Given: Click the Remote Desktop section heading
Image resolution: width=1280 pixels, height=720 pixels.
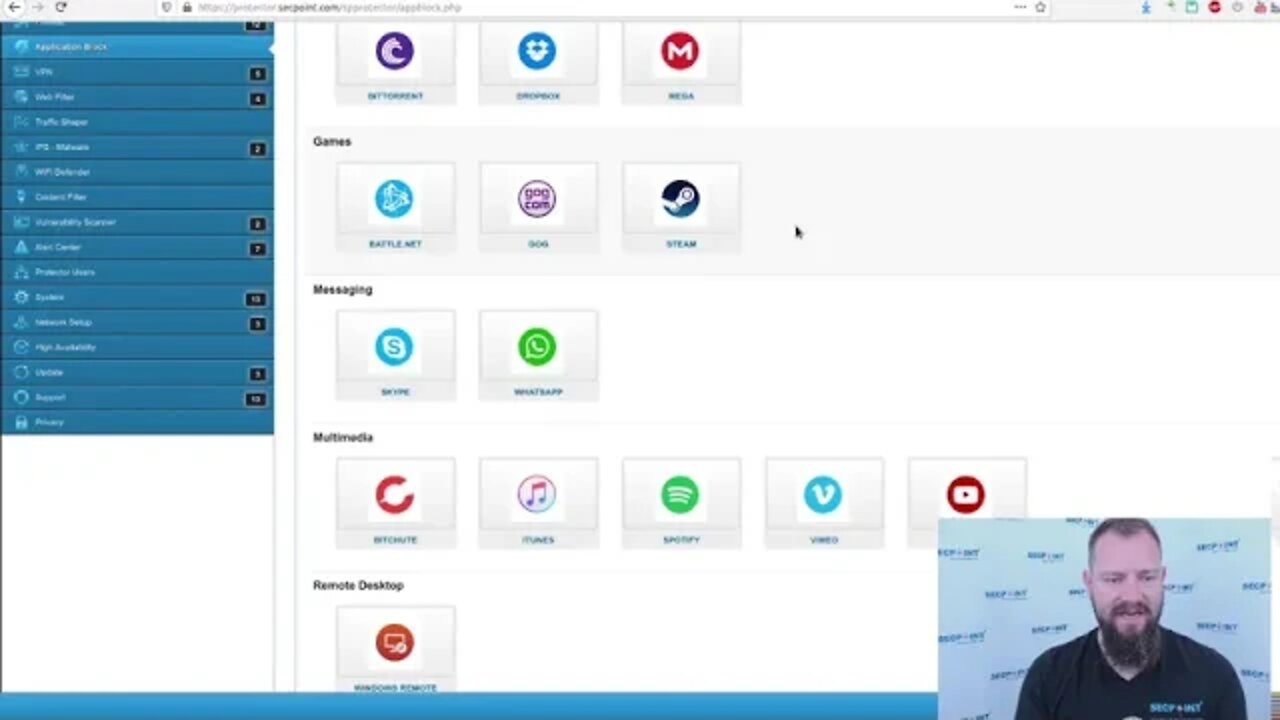Looking at the screenshot, I should point(358,586).
